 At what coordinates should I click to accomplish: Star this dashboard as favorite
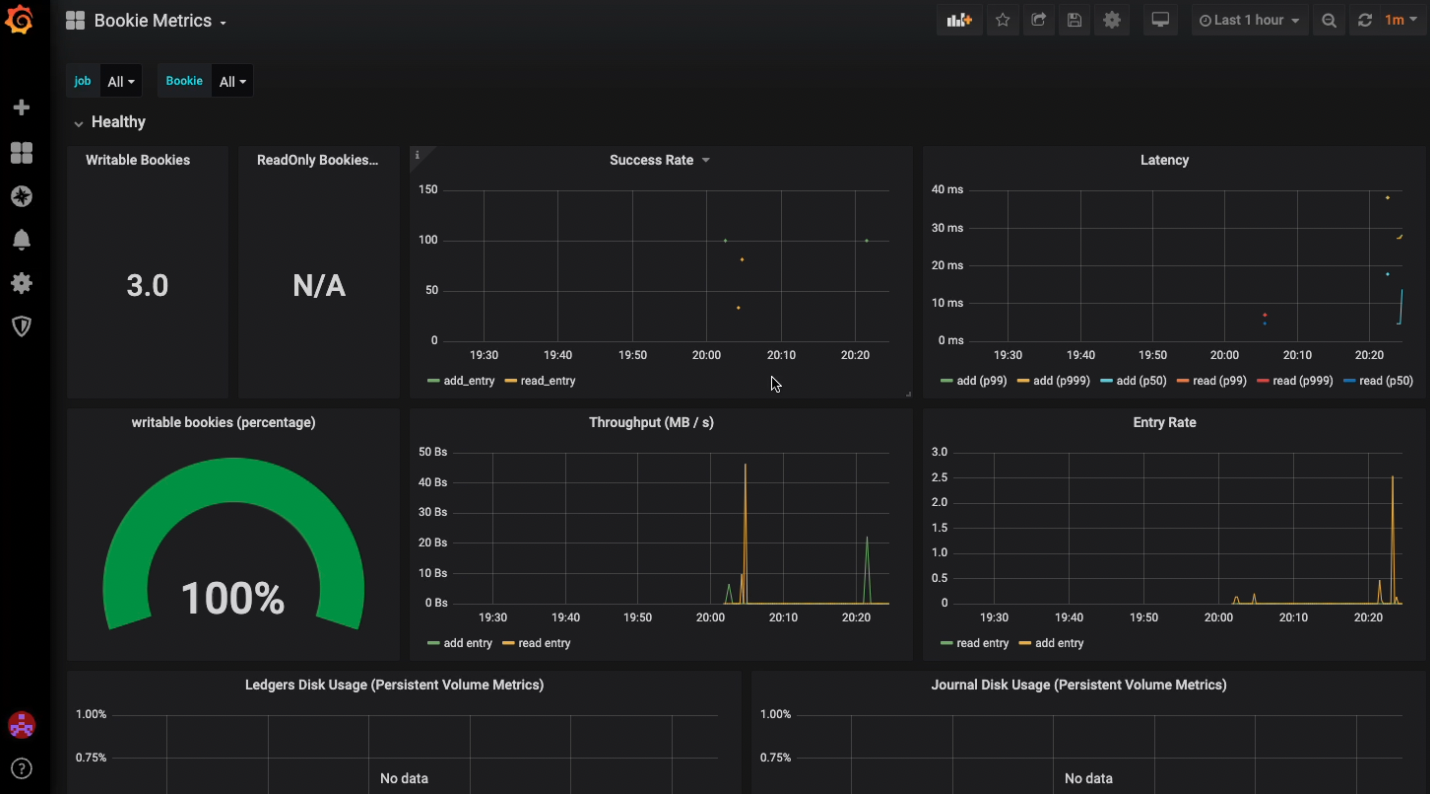[1003, 20]
